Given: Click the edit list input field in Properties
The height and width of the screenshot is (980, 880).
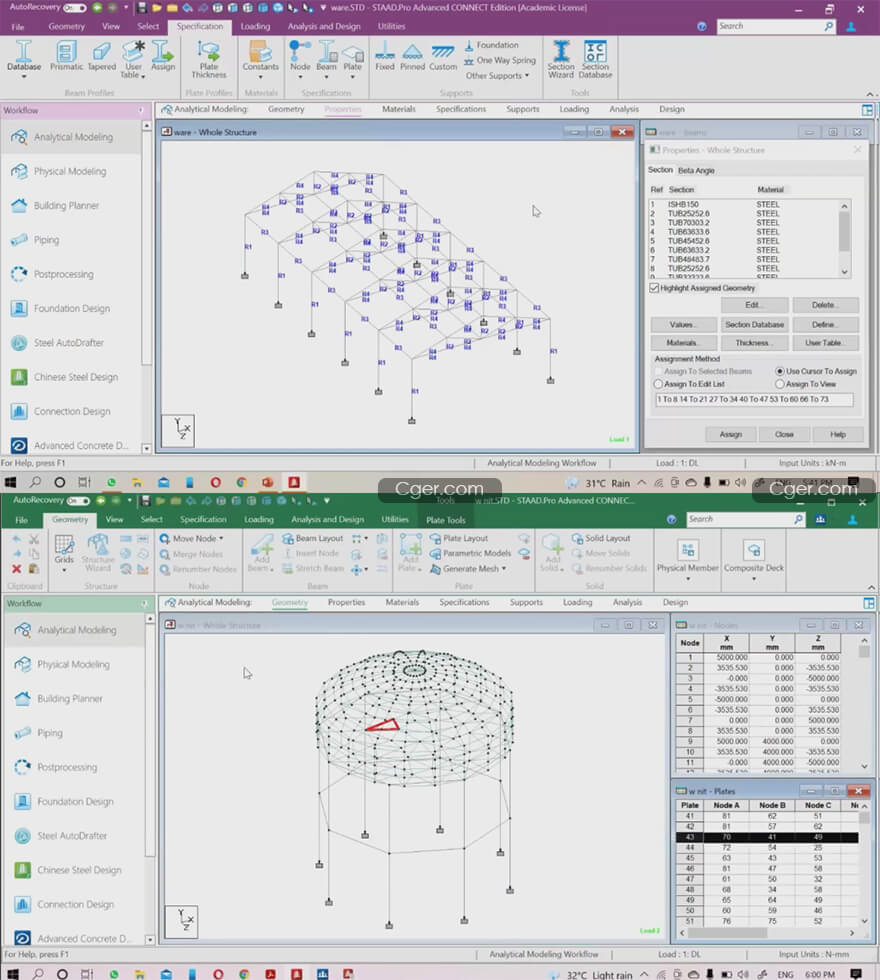Looking at the screenshot, I should tap(754, 399).
